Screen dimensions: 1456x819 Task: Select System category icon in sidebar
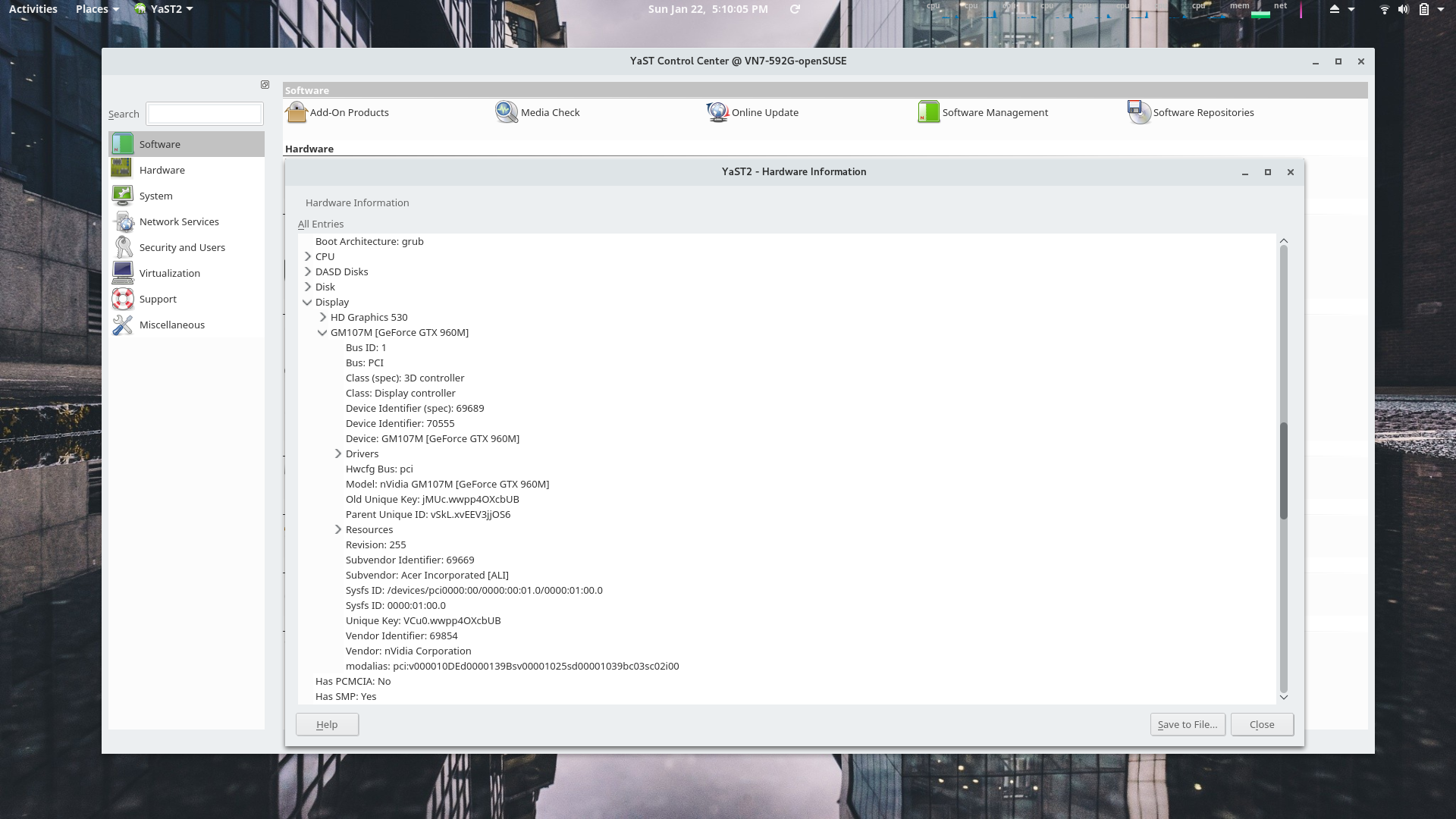122,196
